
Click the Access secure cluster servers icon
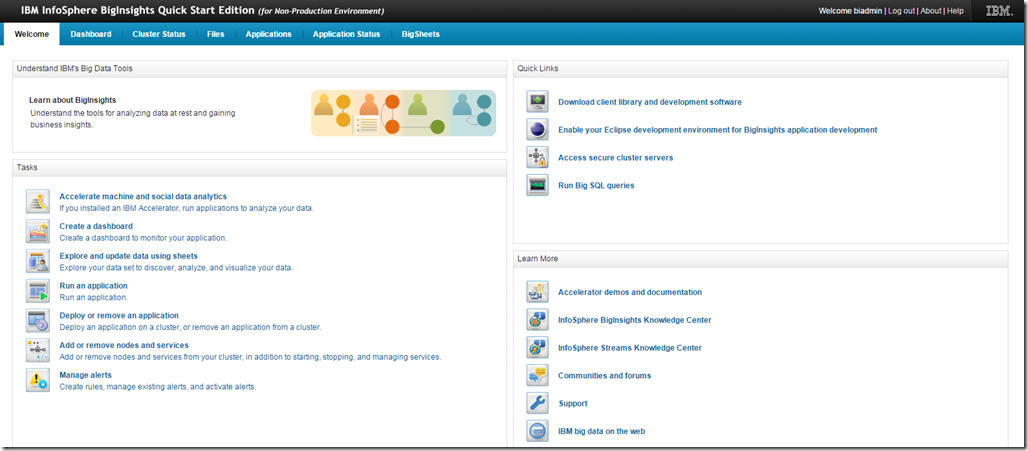click(538, 158)
